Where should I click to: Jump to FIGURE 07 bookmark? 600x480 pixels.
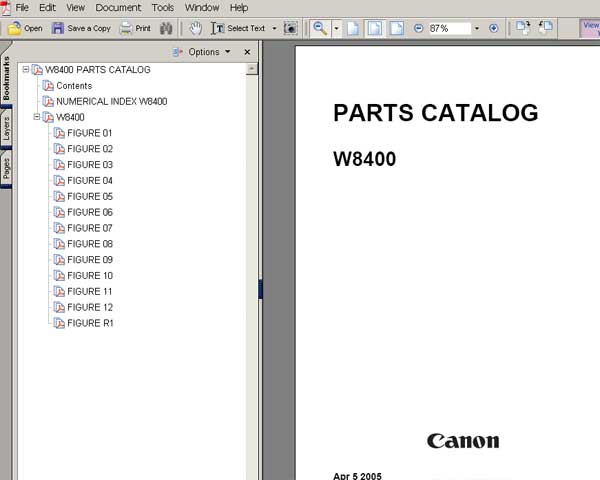(90, 228)
